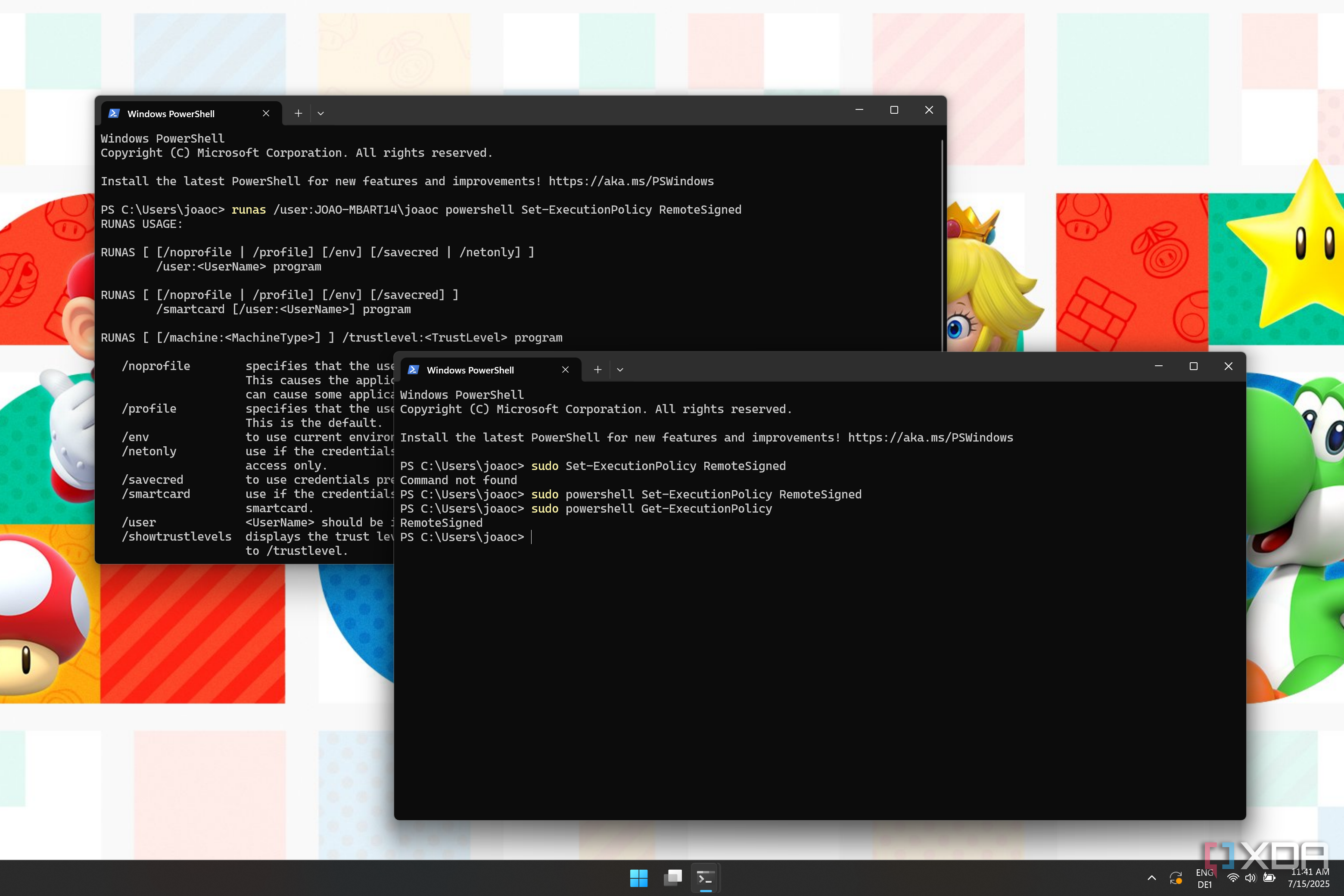Open the Start menu from the taskbar
This screenshot has height=896, width=1344.
tap(639, 878)
